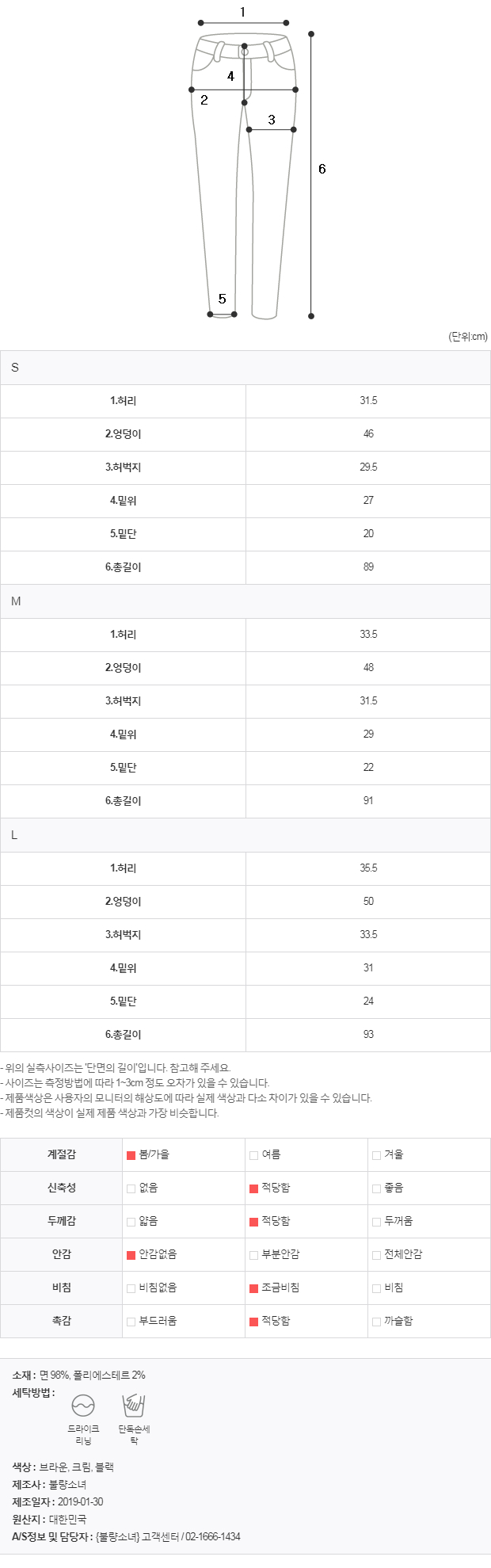This screenshot has height=1568, width=491.
Task: Select the M size header row
Action: tap(246, 601)
